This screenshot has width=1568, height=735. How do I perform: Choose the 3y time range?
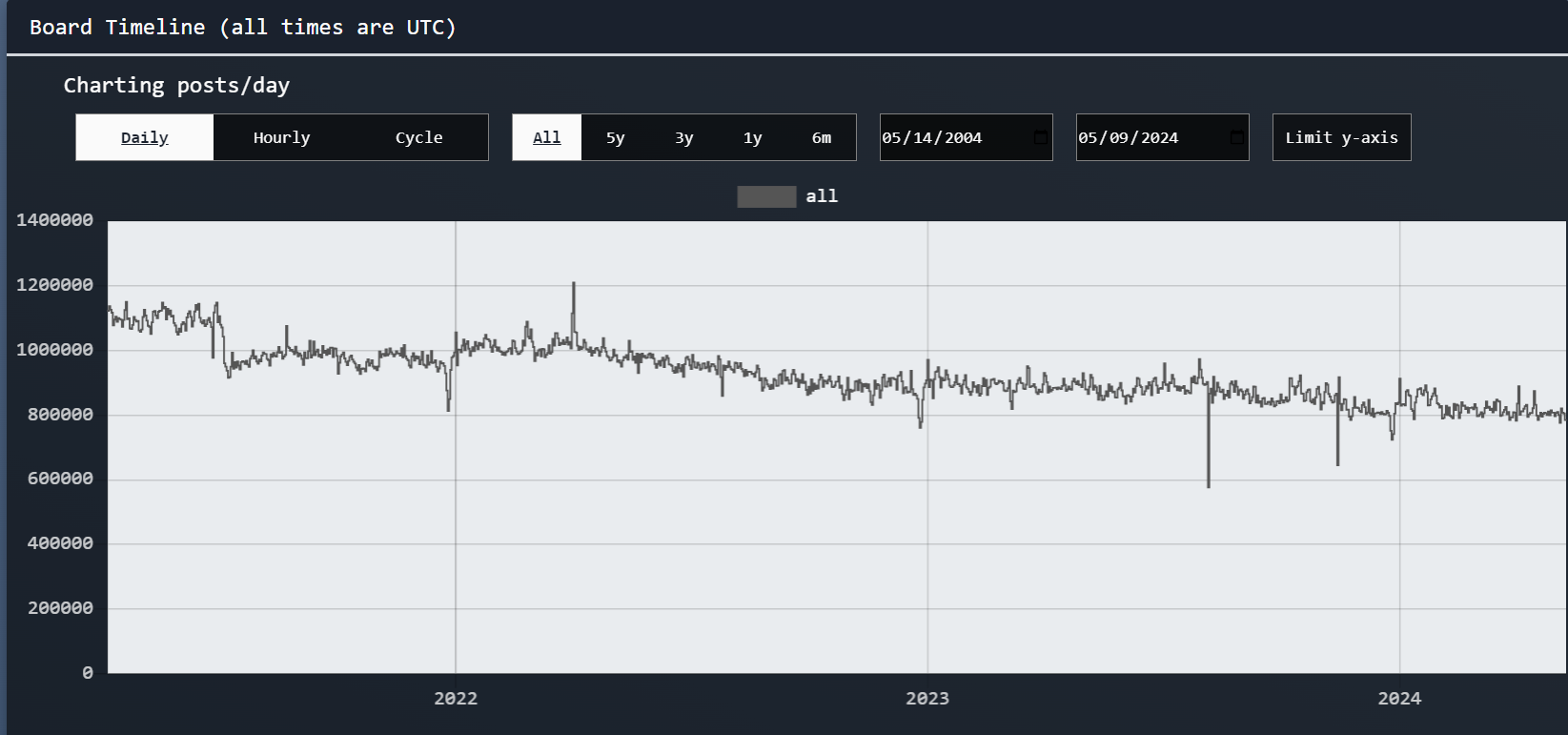coord(684,137)
